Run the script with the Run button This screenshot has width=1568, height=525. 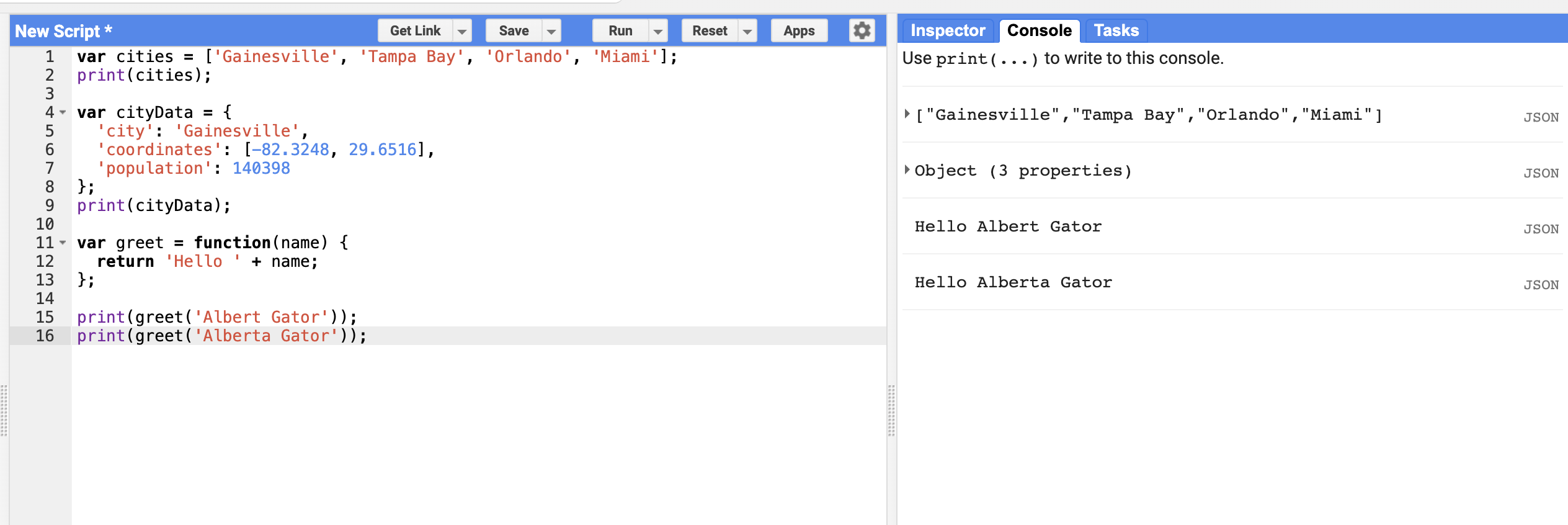point(620,30)
